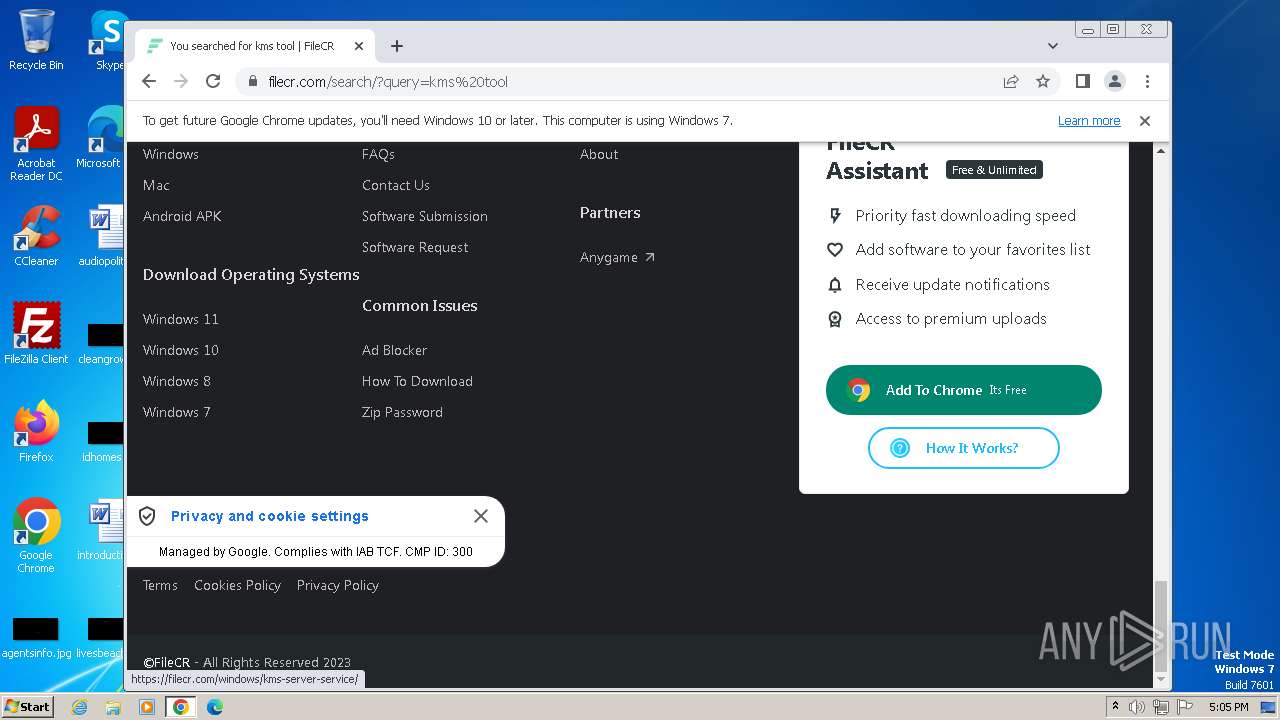The image size is (1280, 720).
Task: Select agentsinfo.jpg desktop file
Action: (x=36, y=637)
